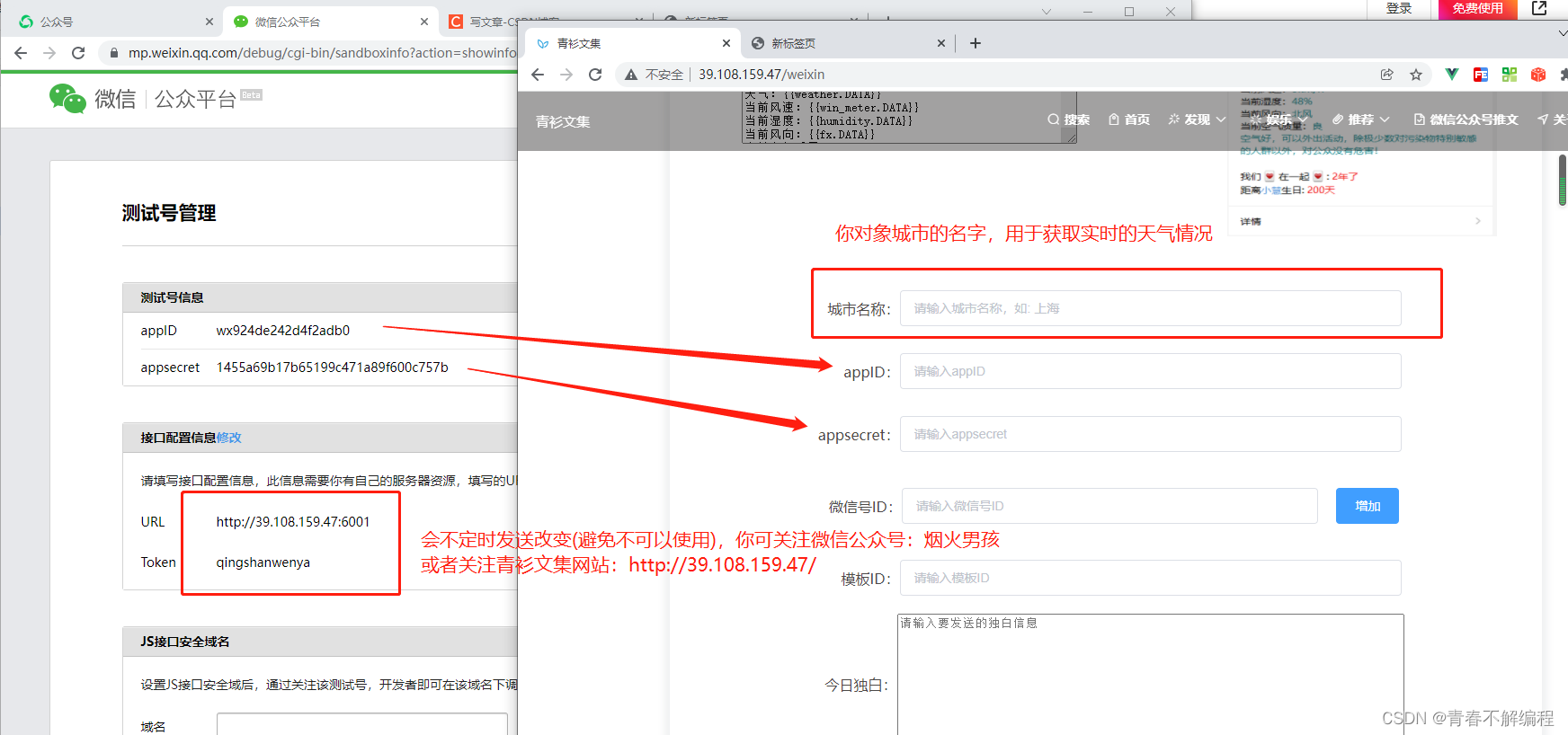
Task: Reload the 39.108.159.47/weixin page
Action: (595, 75)
